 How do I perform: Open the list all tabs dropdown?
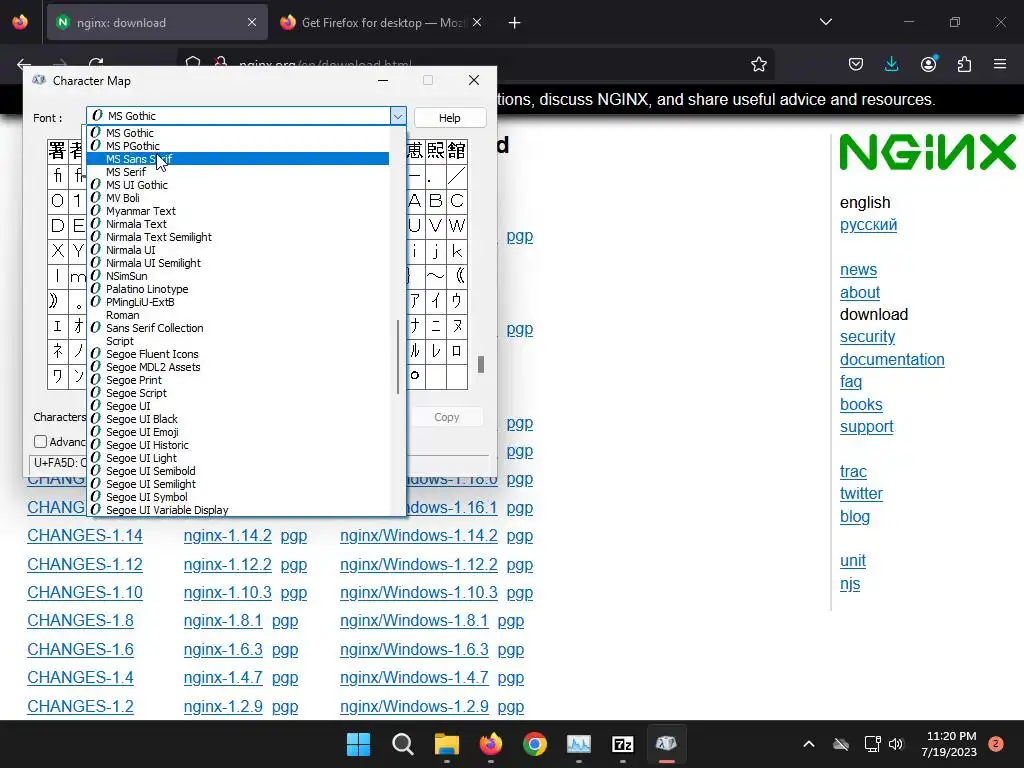click(x=825, y=22)
